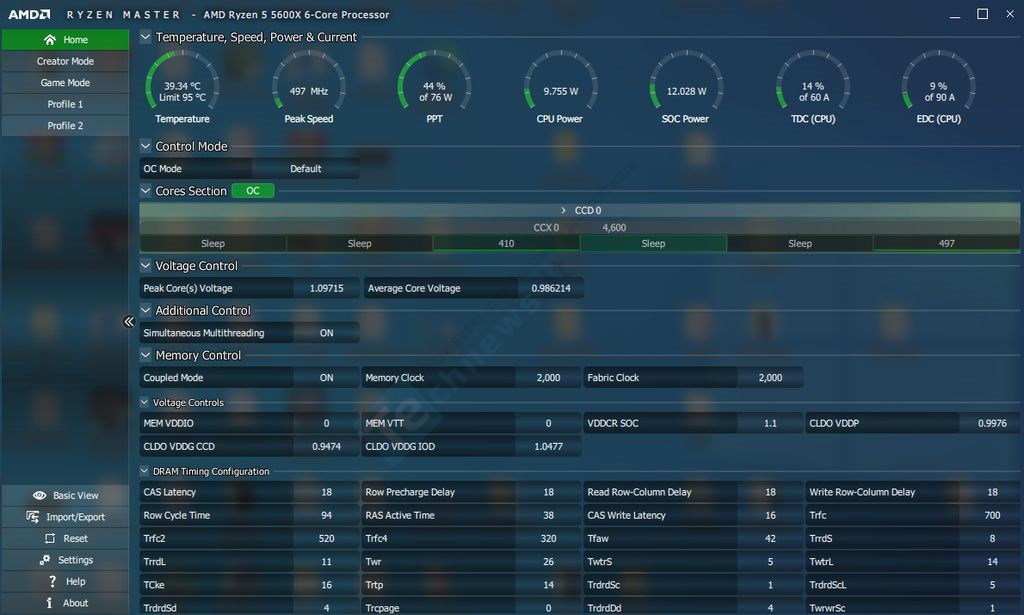Toggle Simultaneous Multithreading ON value
This screenshot has height=615, width=1024.
point(326,333)
